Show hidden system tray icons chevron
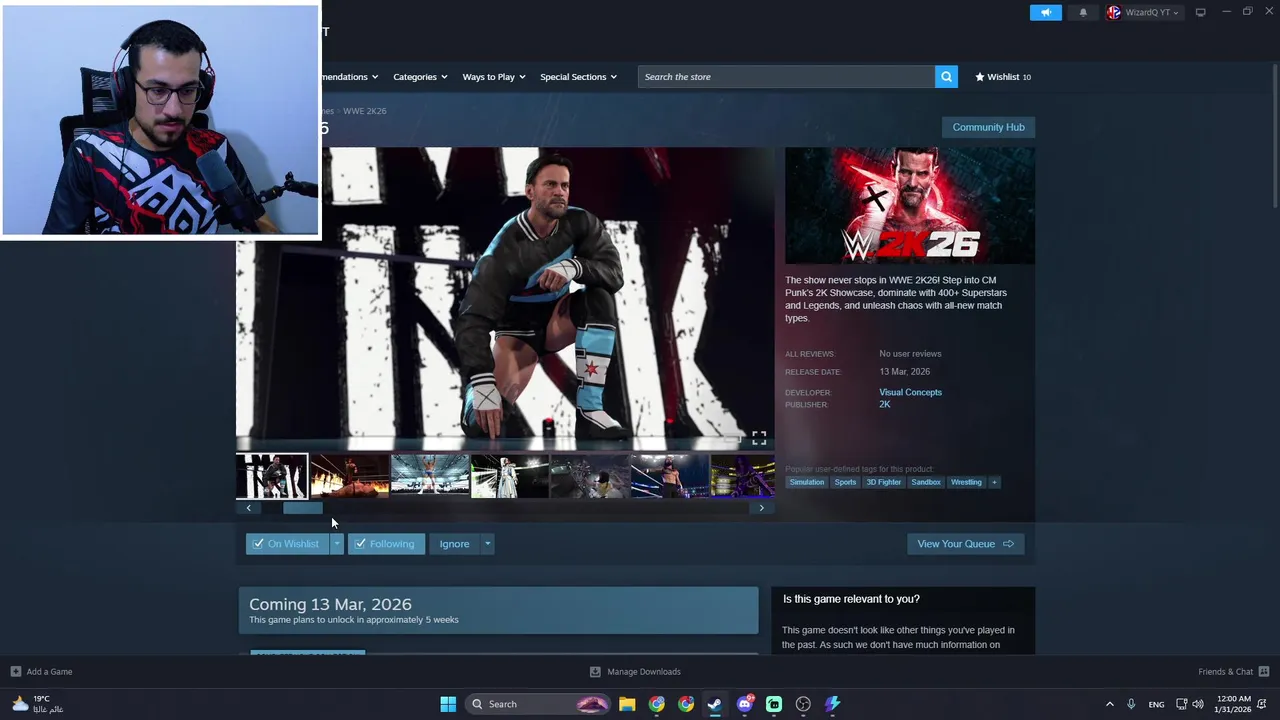Screen dimensions: 1280x720 point(1109,704)
